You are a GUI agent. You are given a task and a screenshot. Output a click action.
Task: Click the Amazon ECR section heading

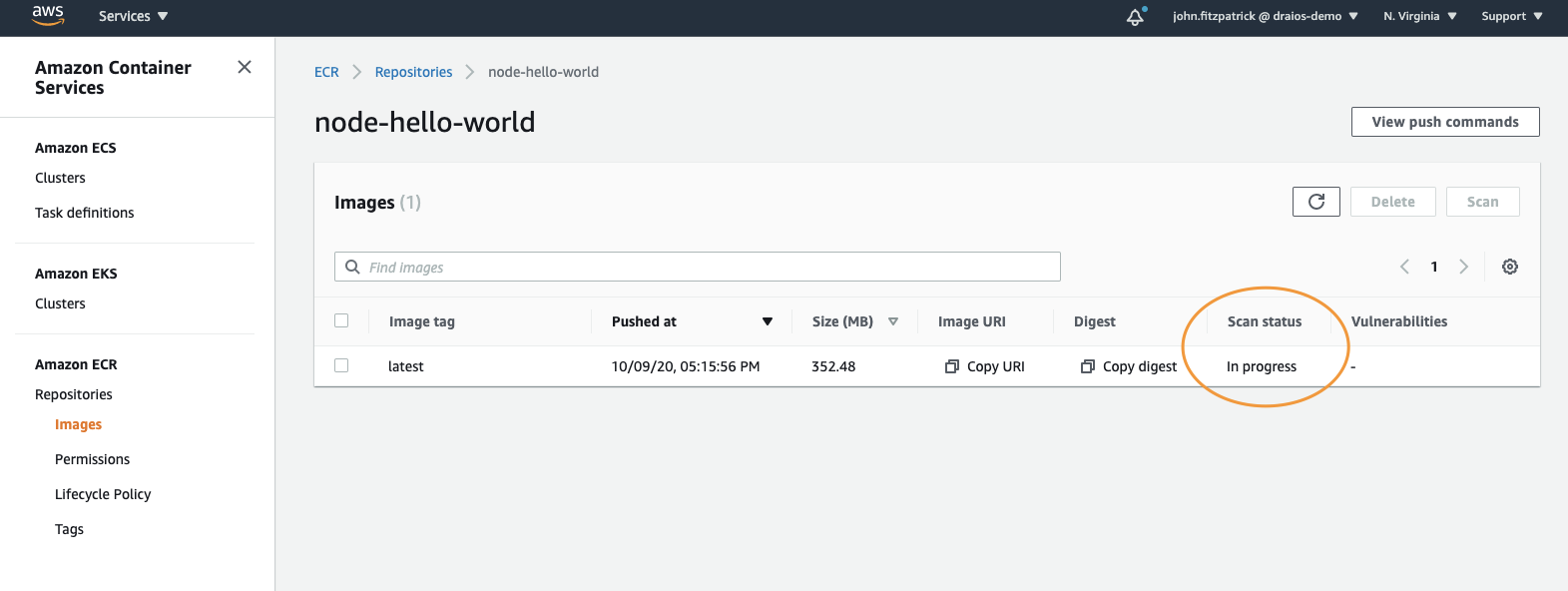[x=76, y=364]
